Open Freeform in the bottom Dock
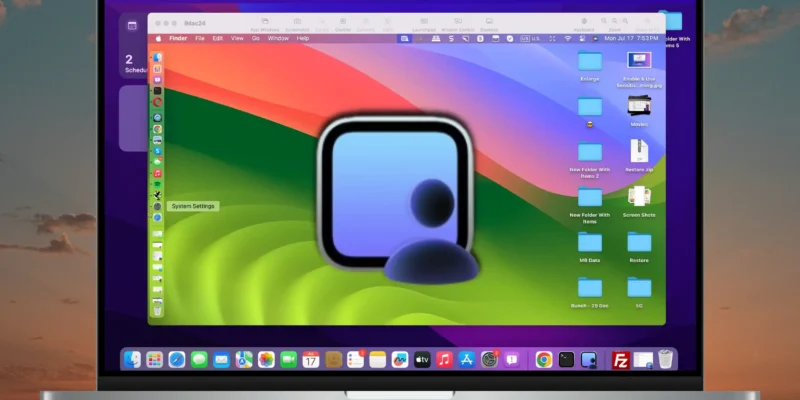The width and height of the screenshot is (800, 400). click(x=400, y=360)
